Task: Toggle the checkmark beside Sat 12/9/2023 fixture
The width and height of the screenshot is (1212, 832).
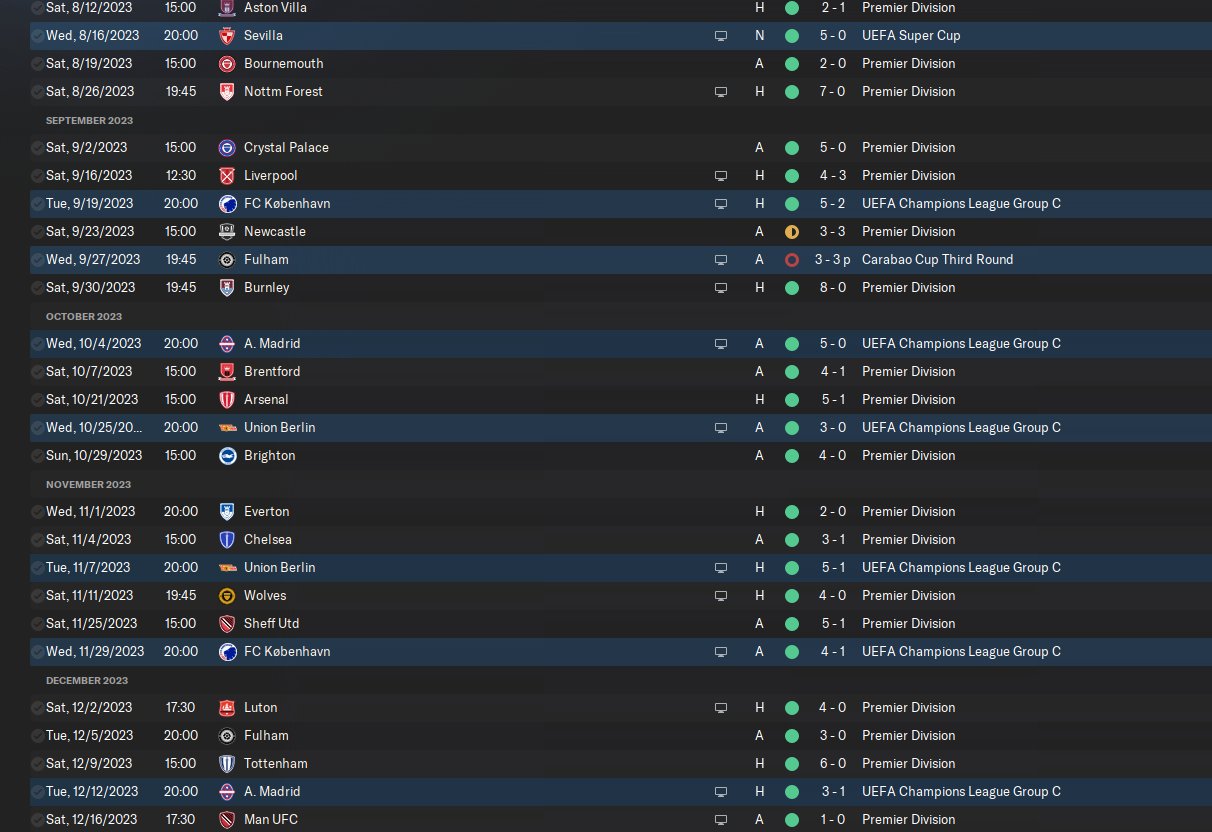Action: click(x=38, y=763)
